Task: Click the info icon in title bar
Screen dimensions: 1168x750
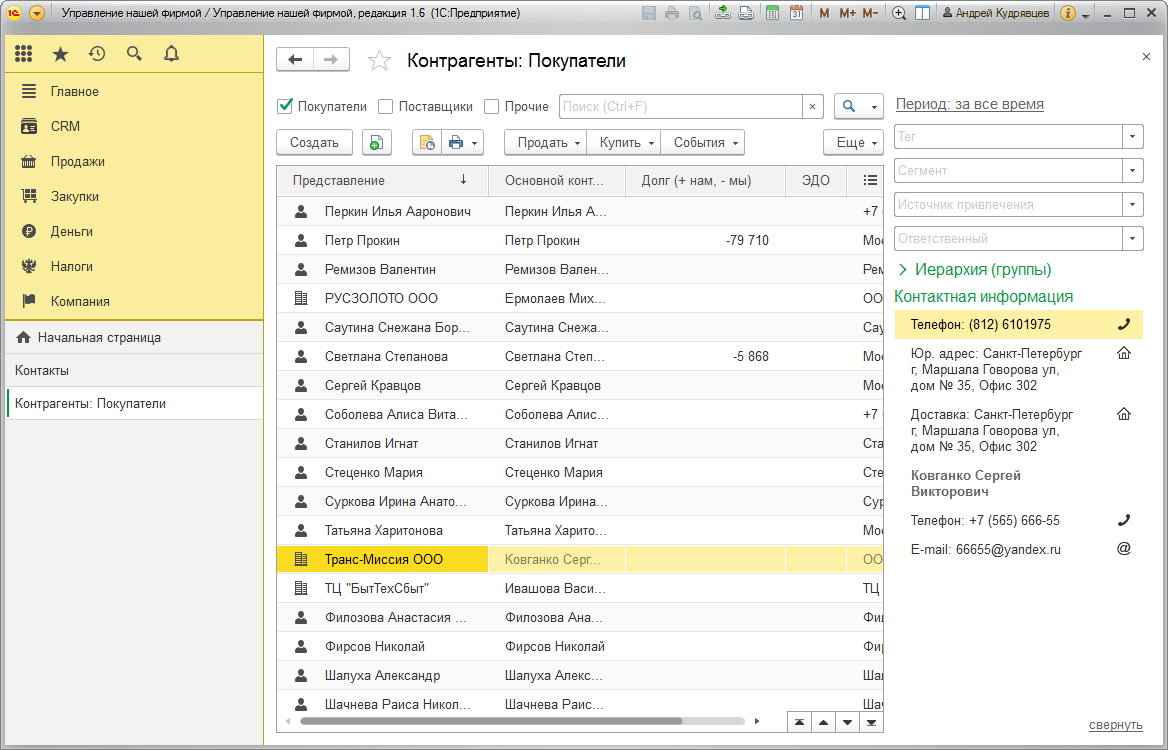Action: tap(1067, 13)
